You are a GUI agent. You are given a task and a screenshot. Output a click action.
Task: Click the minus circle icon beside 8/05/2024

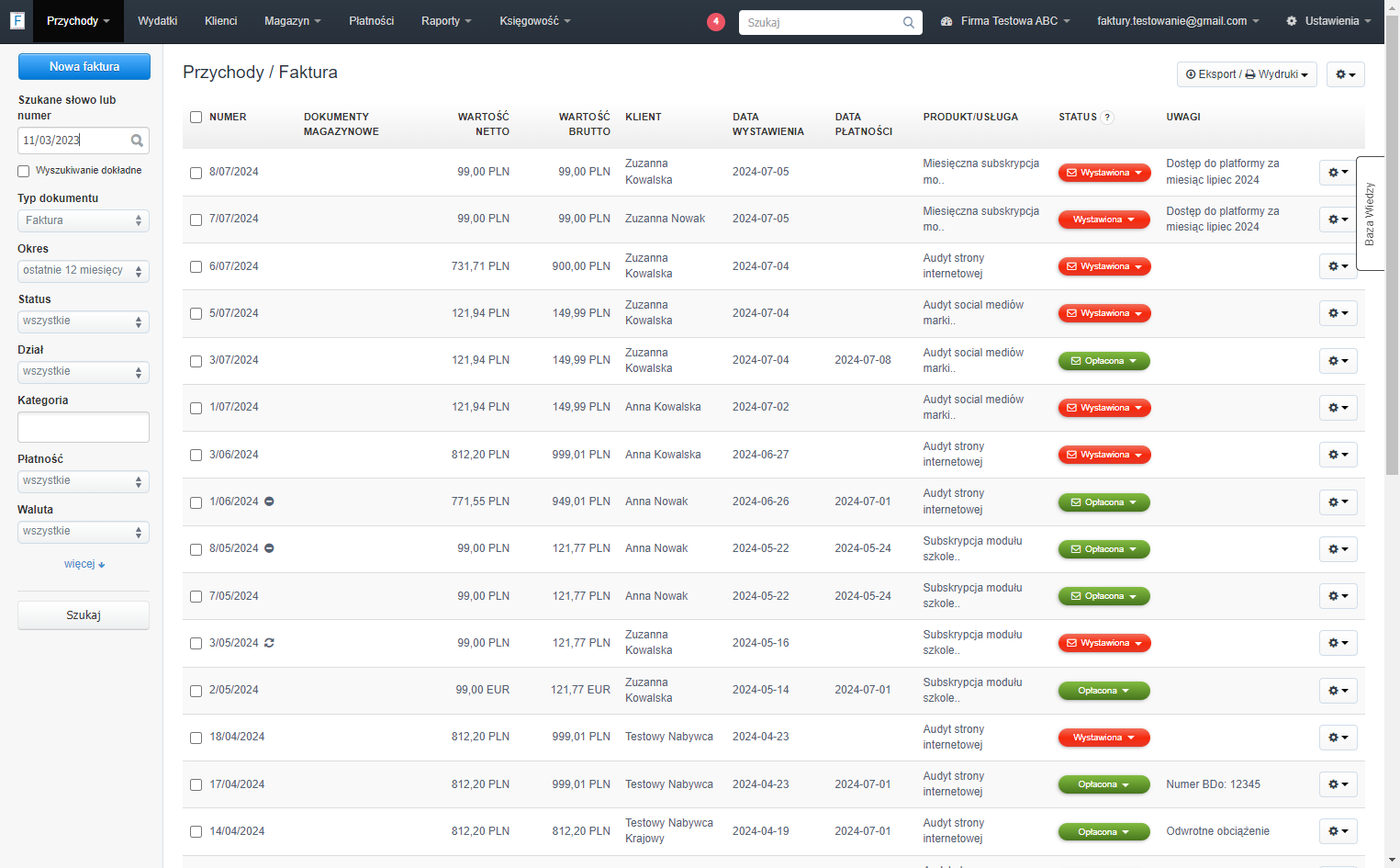coord(269,548)
